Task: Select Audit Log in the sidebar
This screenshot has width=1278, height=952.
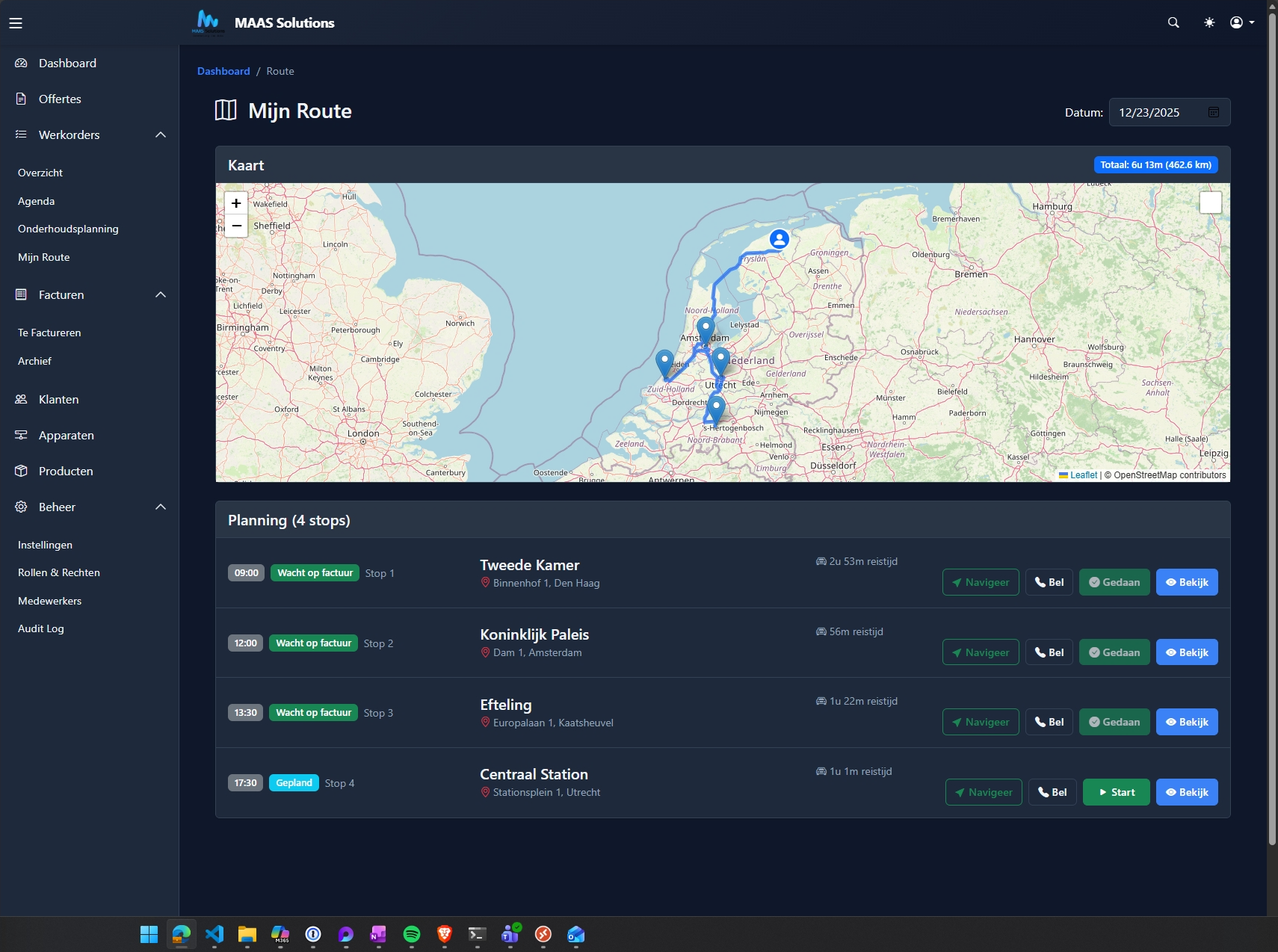Action: pyautogui.click(x=42, y=628)
